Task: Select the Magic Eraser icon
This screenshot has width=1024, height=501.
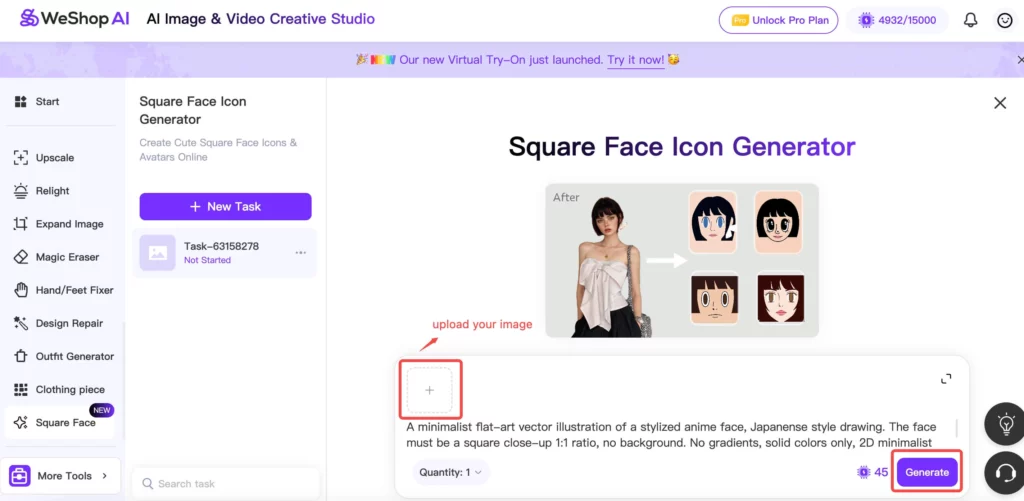Action: click(21, 257)
